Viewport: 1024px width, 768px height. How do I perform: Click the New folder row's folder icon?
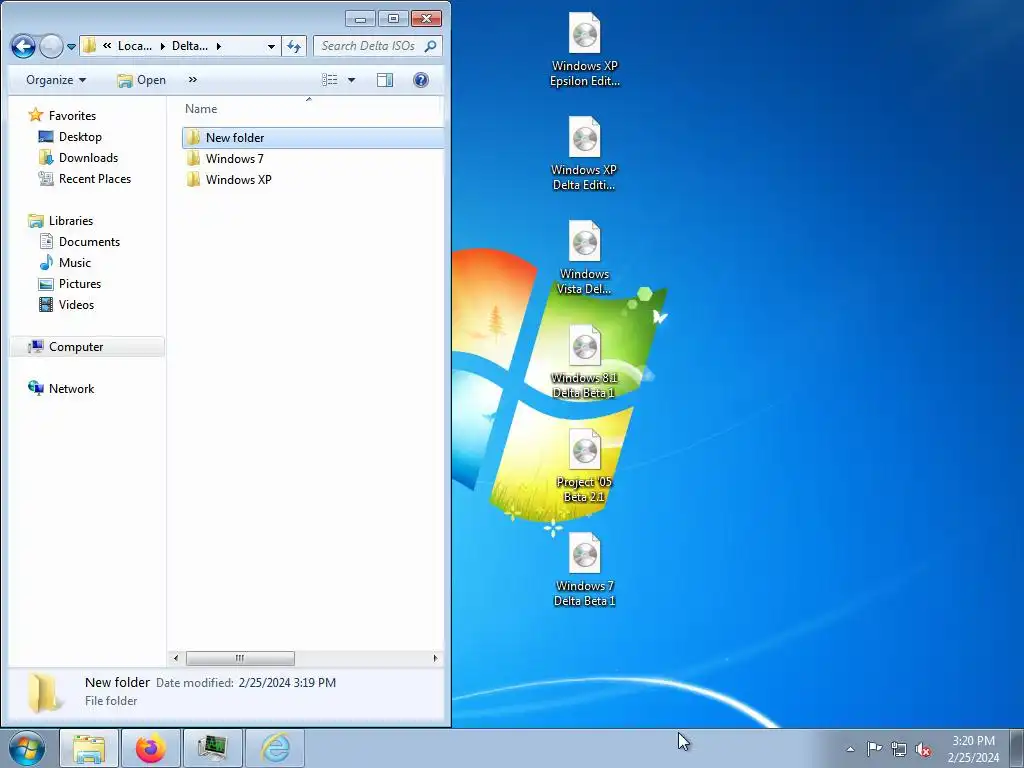(193, 138)
